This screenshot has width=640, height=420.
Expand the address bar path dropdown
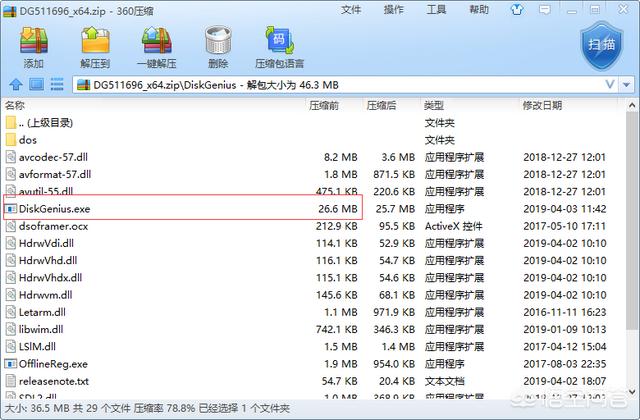click(610, 84)
